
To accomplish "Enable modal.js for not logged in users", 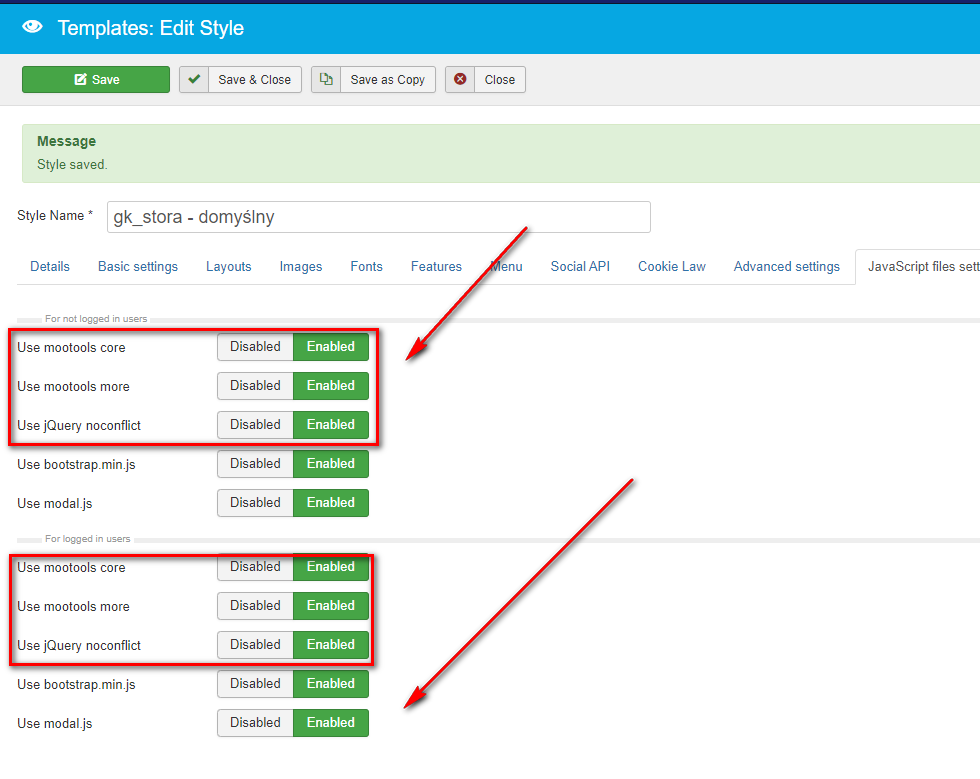I will [331, 503].
